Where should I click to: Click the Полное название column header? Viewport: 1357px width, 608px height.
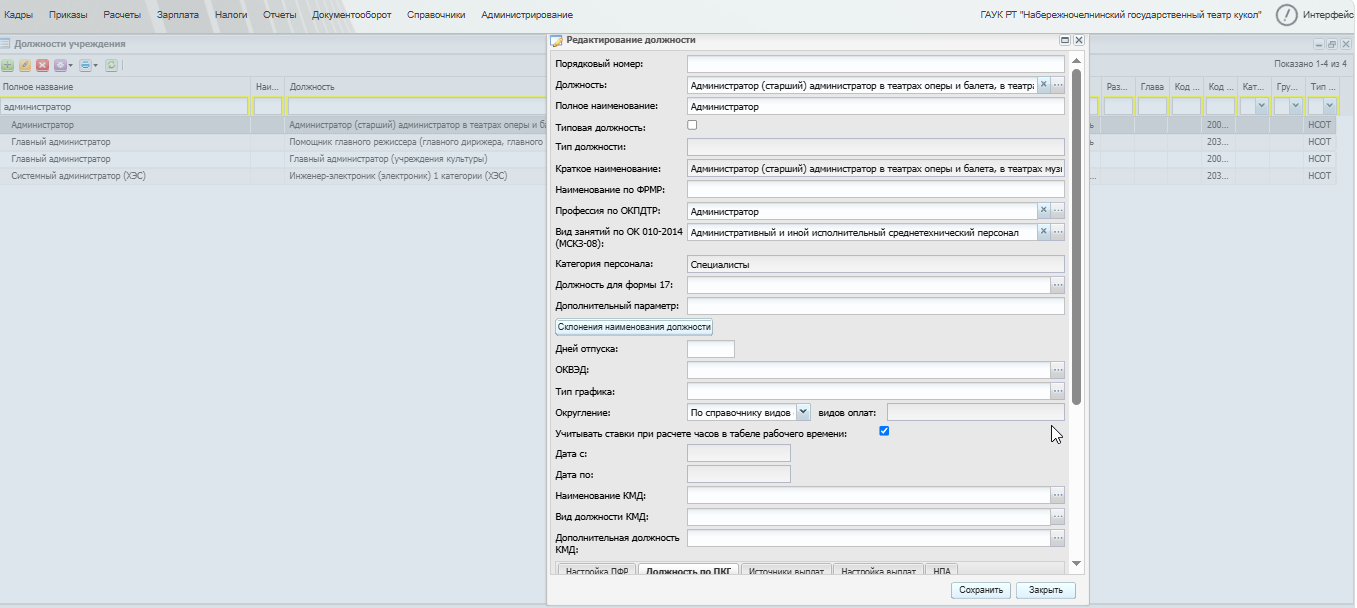point(125,87)
